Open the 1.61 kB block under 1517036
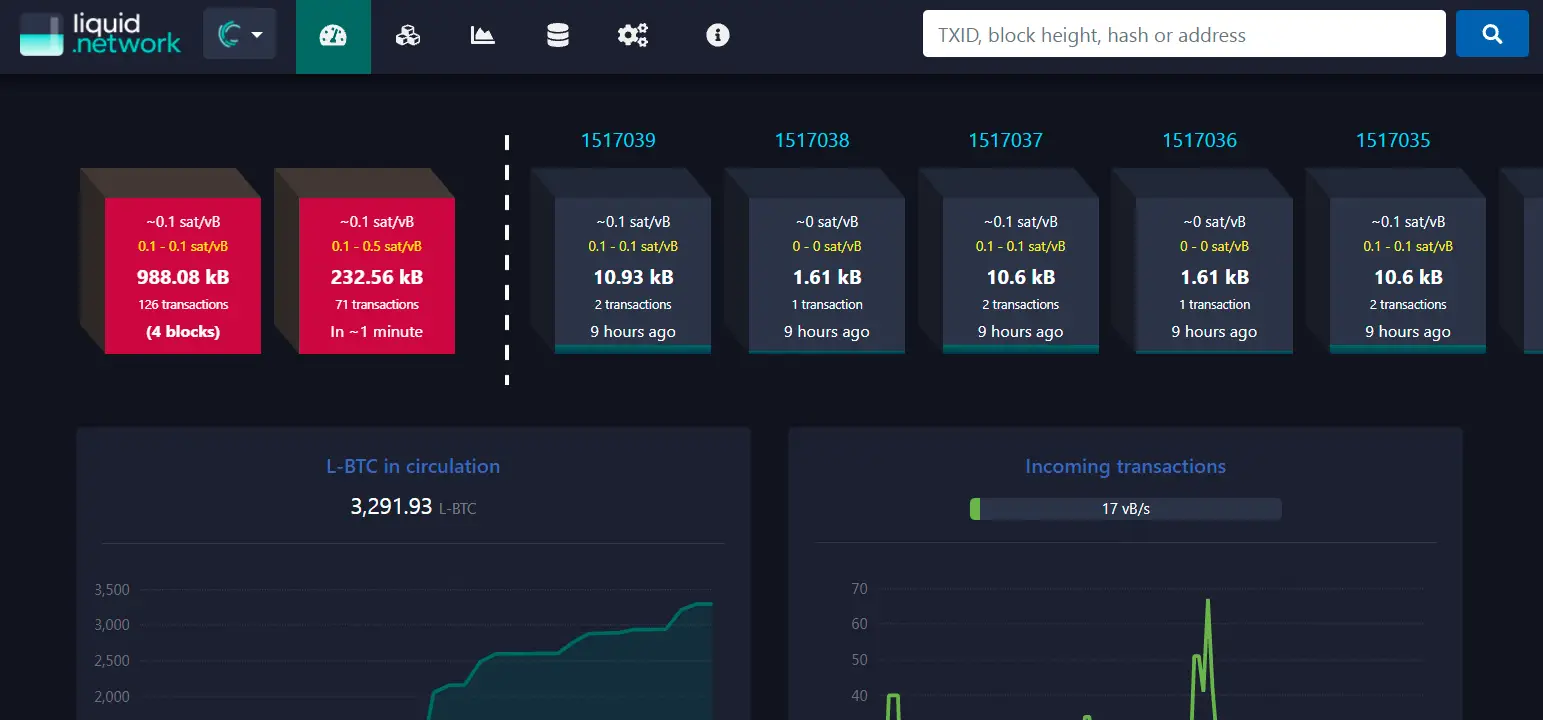Viewport: 1543px width, 720px height. coord(1215,276)
